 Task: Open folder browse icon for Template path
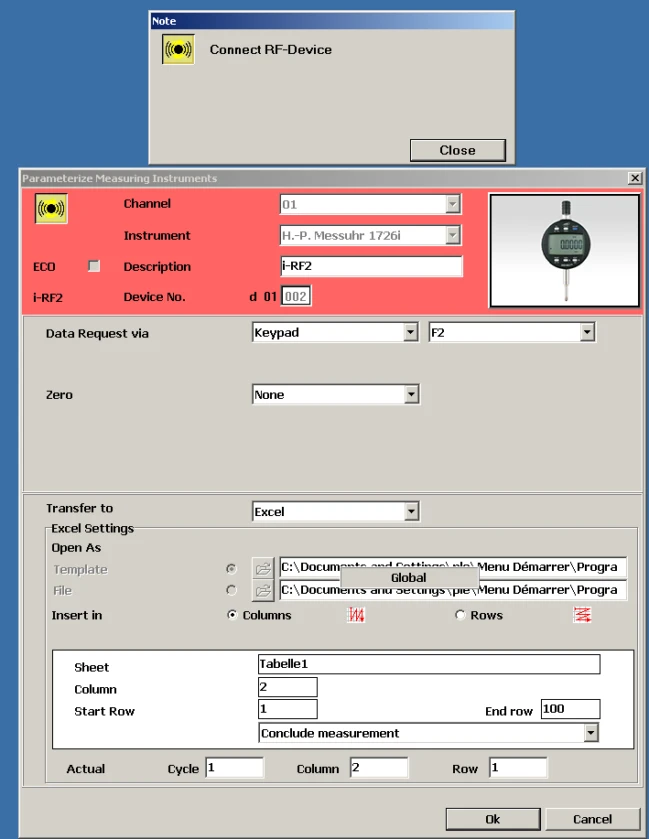click(262, 568)
